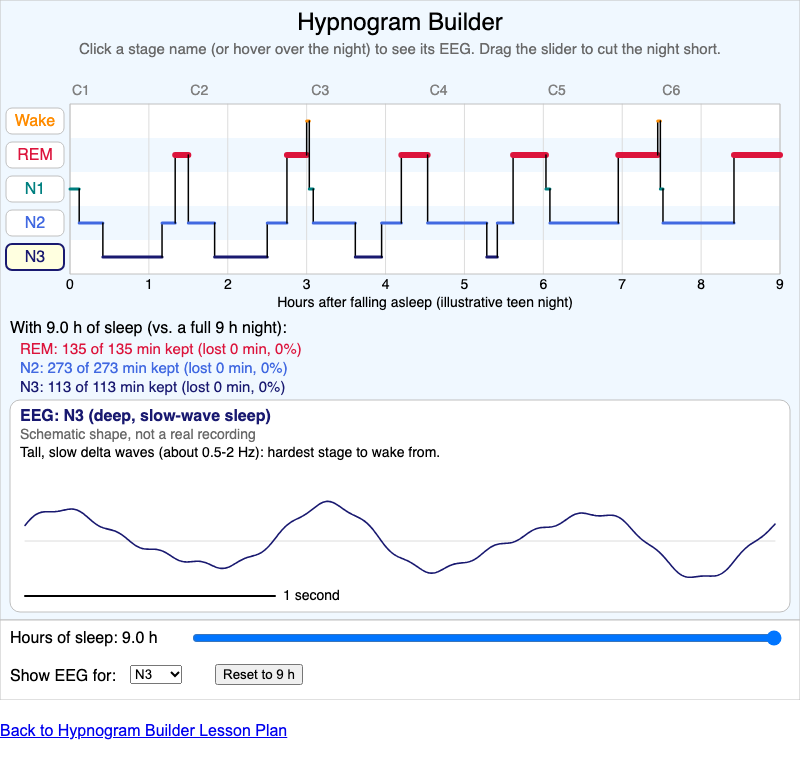
Task: Click the C2 cycle label
Action: pyautogui.click(x=199, y=90)
